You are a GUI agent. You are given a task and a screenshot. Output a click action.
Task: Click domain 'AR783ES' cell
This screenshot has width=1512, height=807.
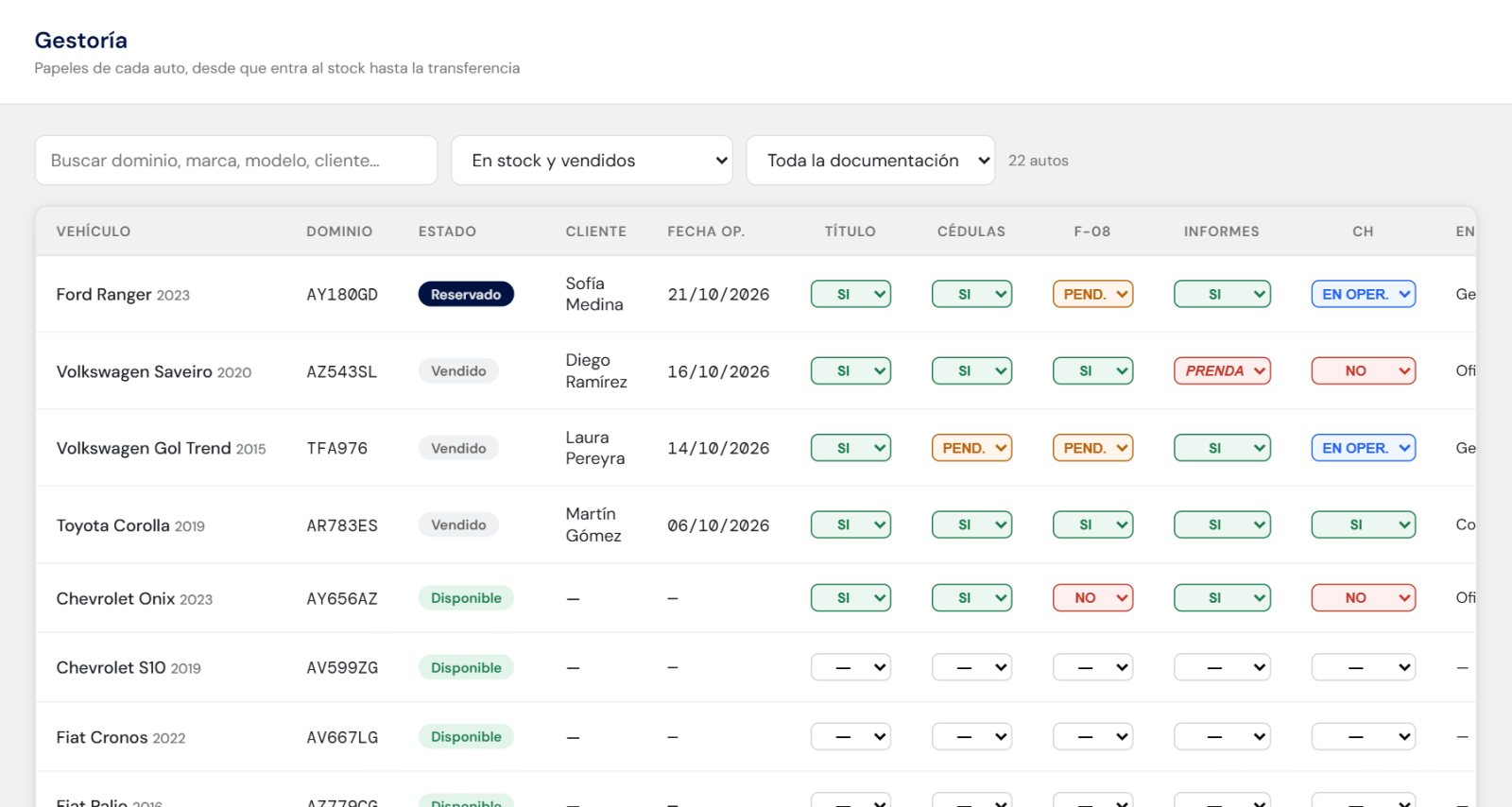tap(342, 525)
